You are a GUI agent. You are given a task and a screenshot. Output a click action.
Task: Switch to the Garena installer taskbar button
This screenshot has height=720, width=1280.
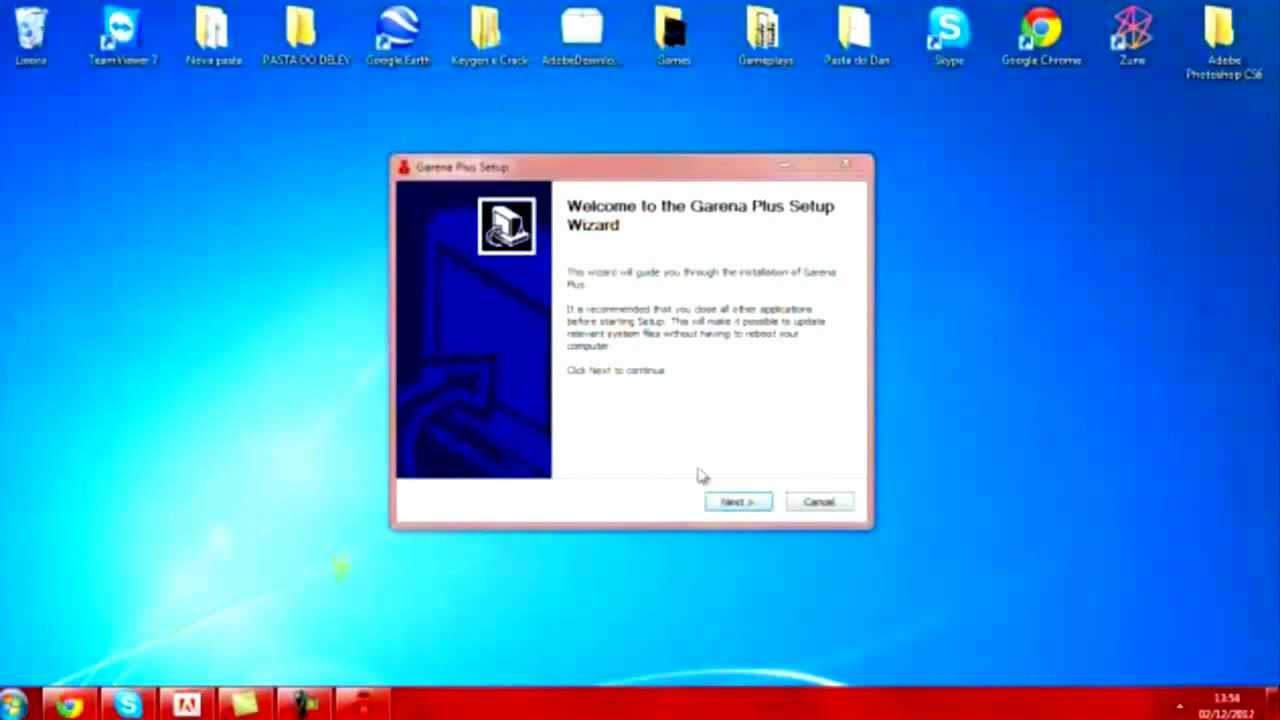coord(363,704)
